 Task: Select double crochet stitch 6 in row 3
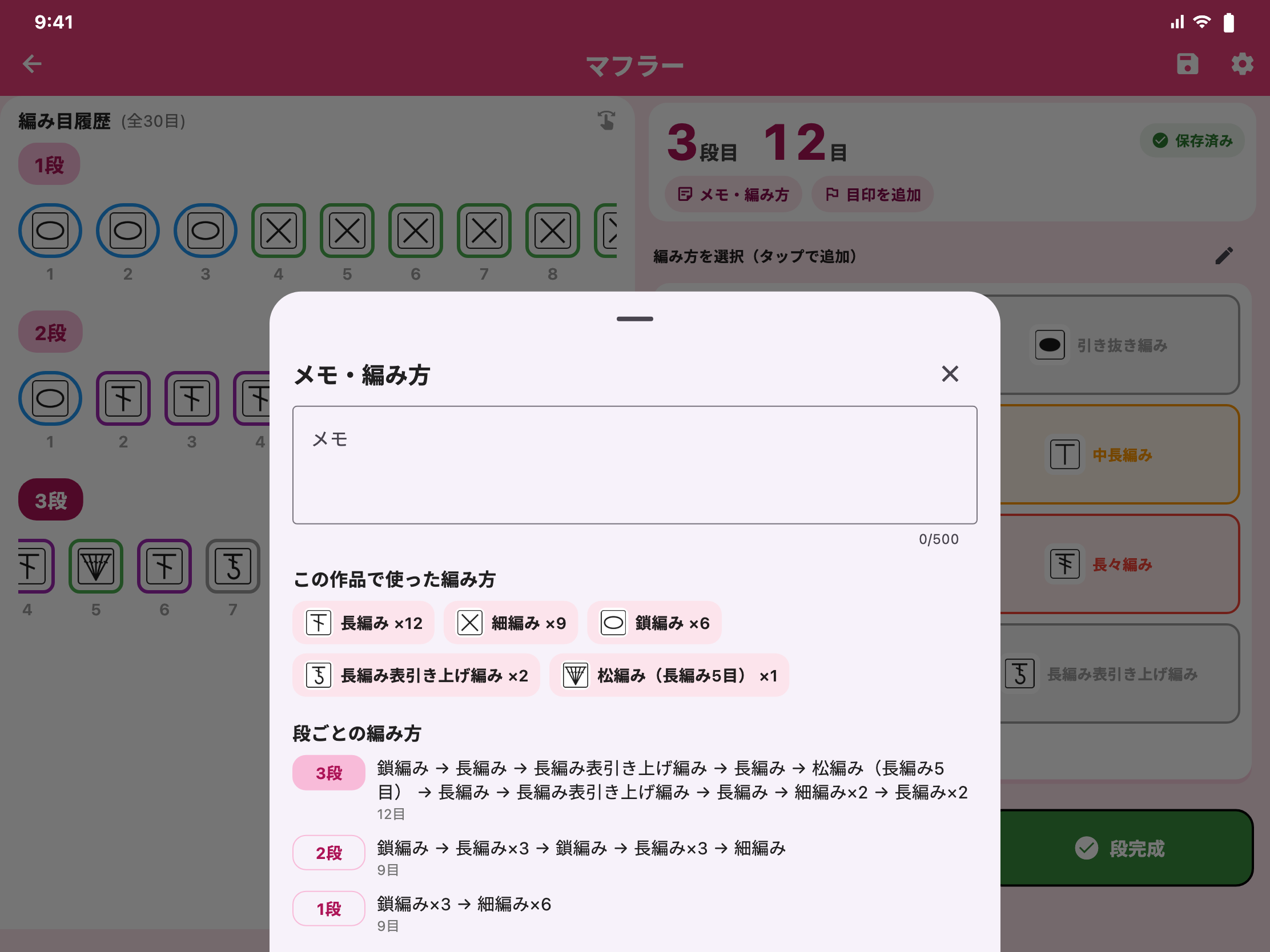(164, 566)
